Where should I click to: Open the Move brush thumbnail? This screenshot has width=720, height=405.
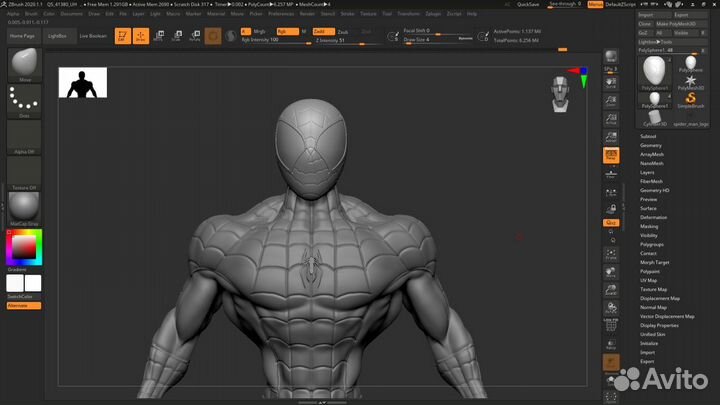point(24,64)
